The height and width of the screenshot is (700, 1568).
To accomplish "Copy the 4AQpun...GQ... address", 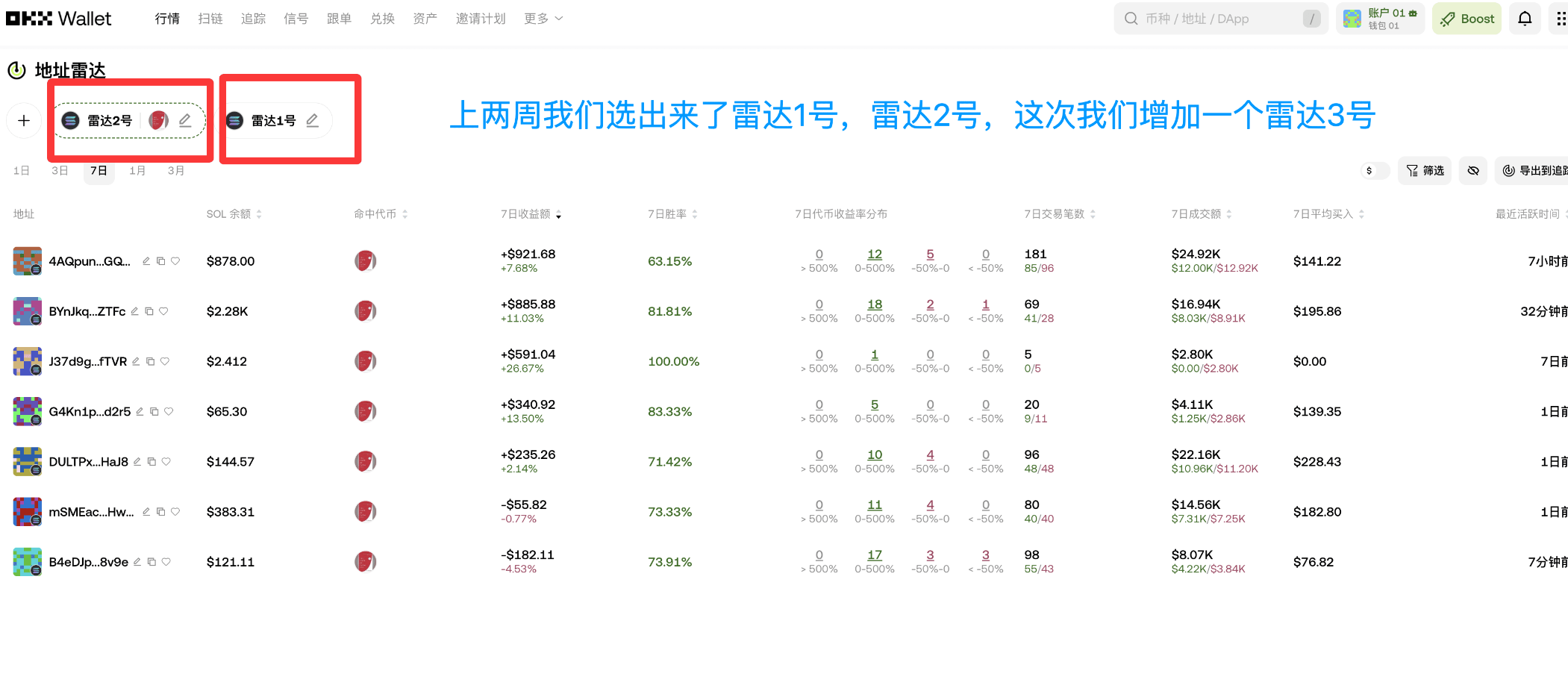I will [160, 261].
